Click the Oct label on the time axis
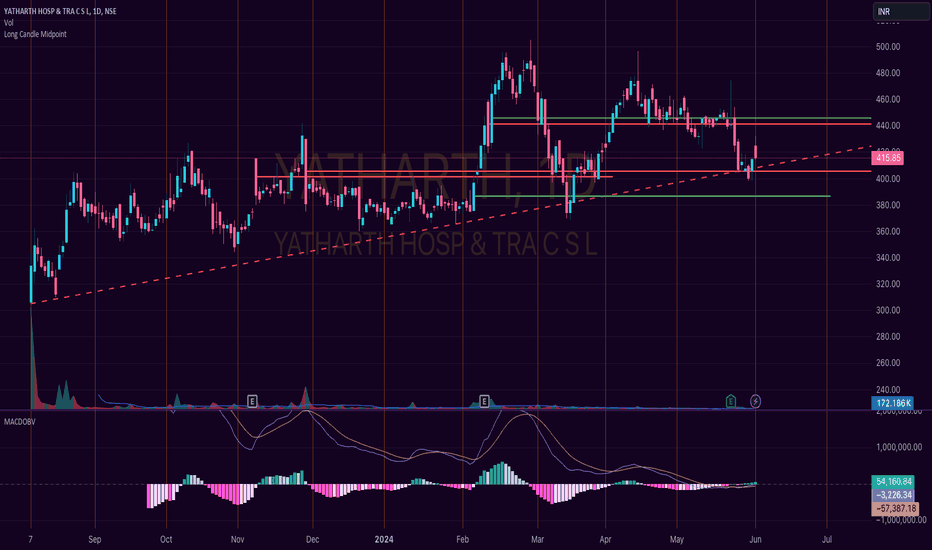Image resolution: width=932 pixels, height=550 pixels. coord(166,539)
